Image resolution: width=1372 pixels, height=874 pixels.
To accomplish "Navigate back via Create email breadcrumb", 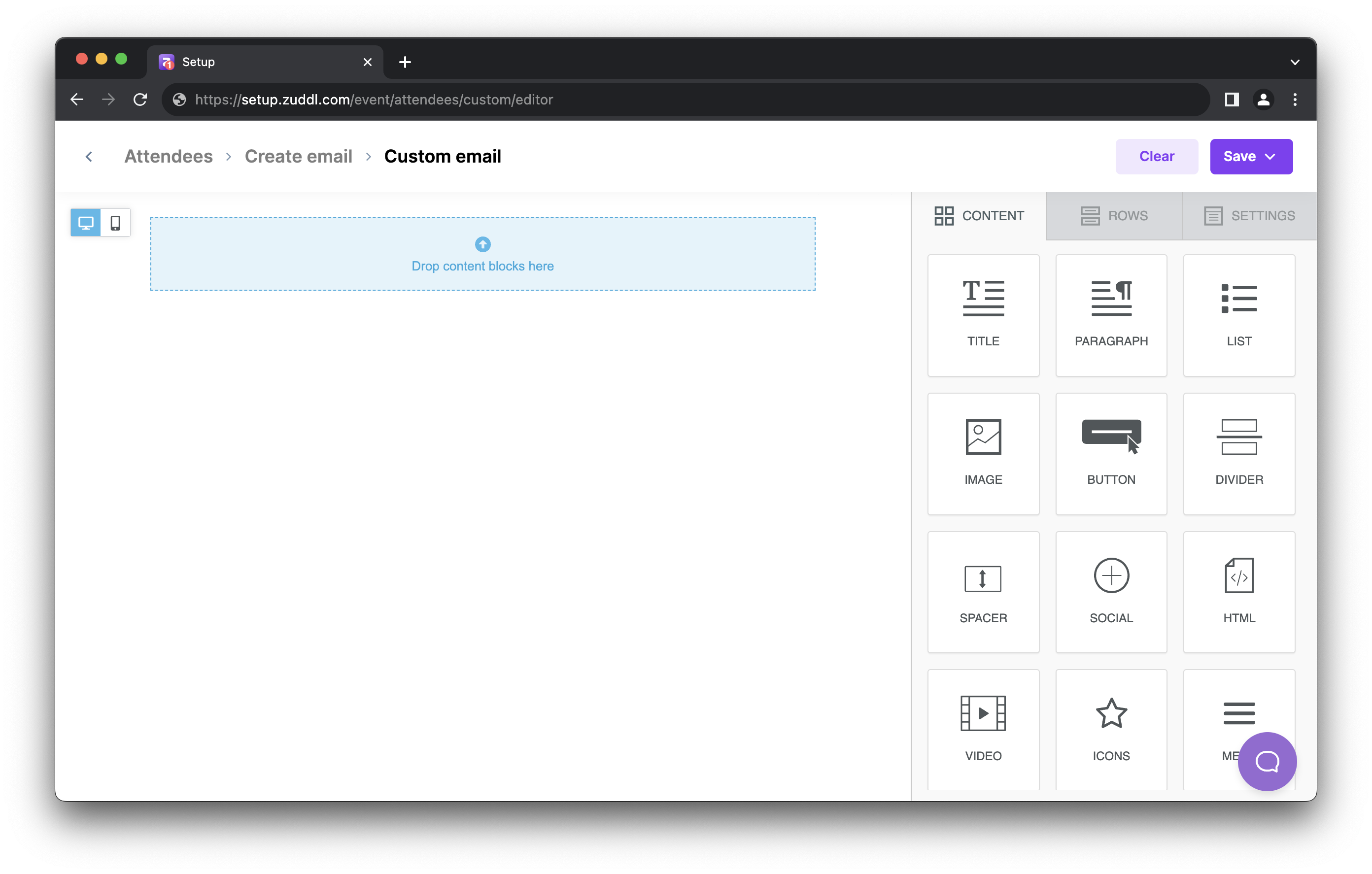I will coord(299,156).
